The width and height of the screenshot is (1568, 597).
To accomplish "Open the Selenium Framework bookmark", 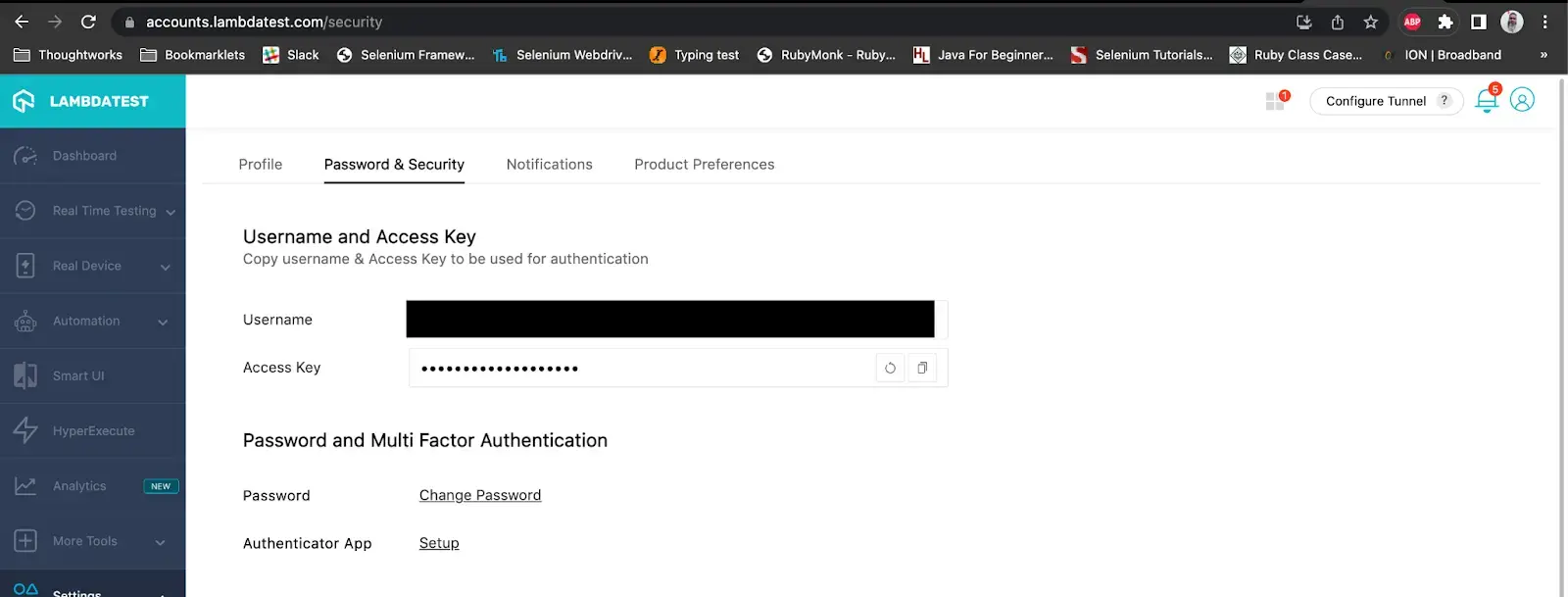I will coord(406,55).
